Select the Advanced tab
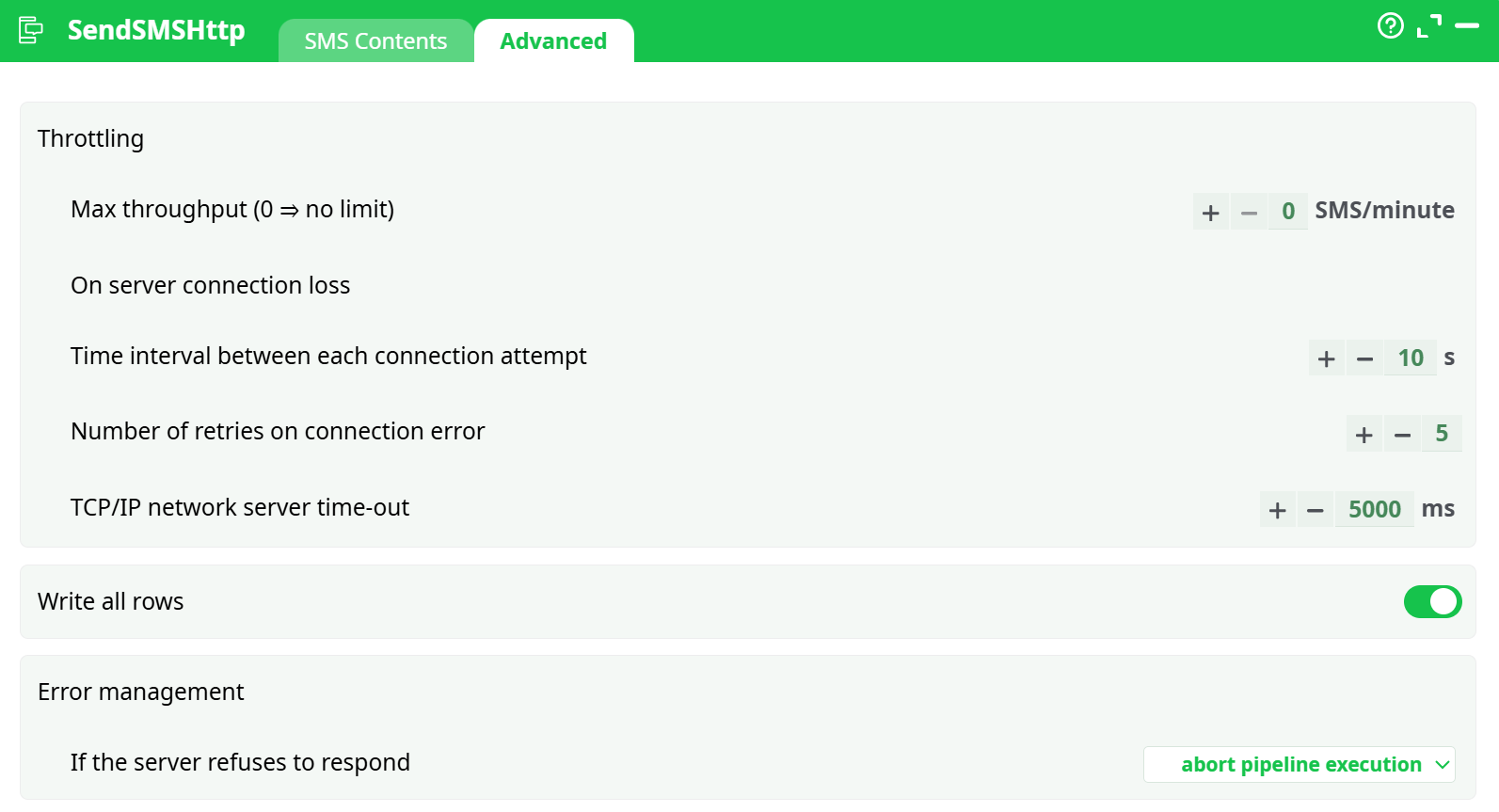Image resolution: width=1499 pixels, height=812 pixels. click(553, 41)
